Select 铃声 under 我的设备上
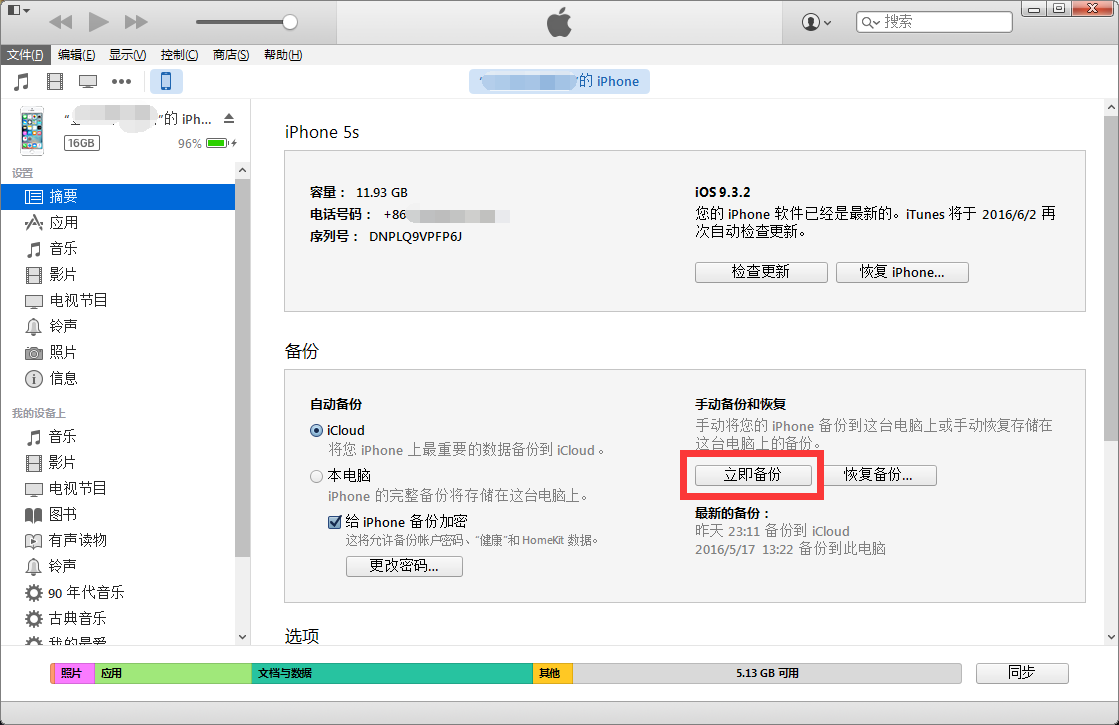The height and width of the screenshot is (725, 1119). pyautogui.click(x=118, y=567)
